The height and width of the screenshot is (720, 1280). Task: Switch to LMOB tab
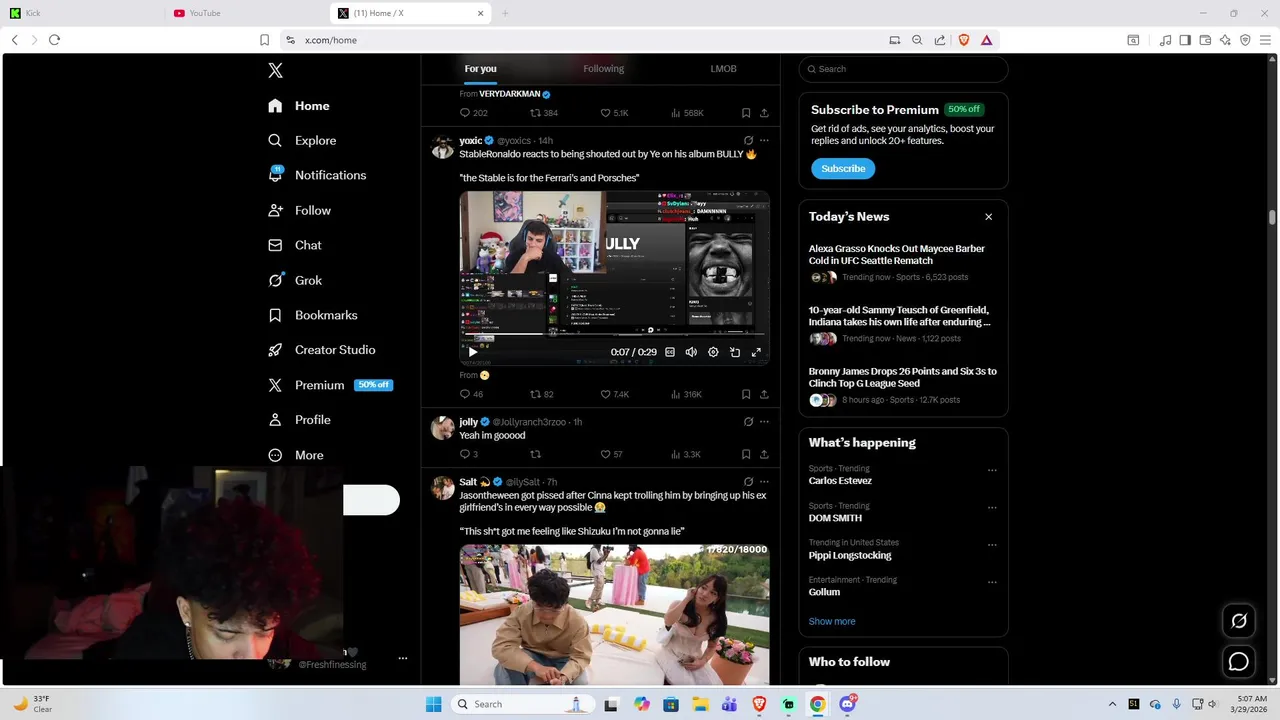(723, 69)
